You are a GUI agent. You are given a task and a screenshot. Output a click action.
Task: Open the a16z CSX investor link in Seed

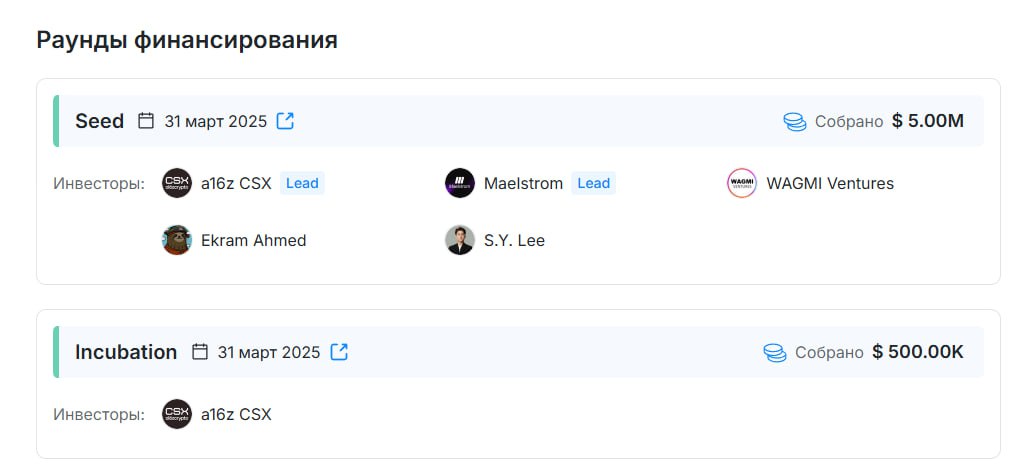point(236,184)
